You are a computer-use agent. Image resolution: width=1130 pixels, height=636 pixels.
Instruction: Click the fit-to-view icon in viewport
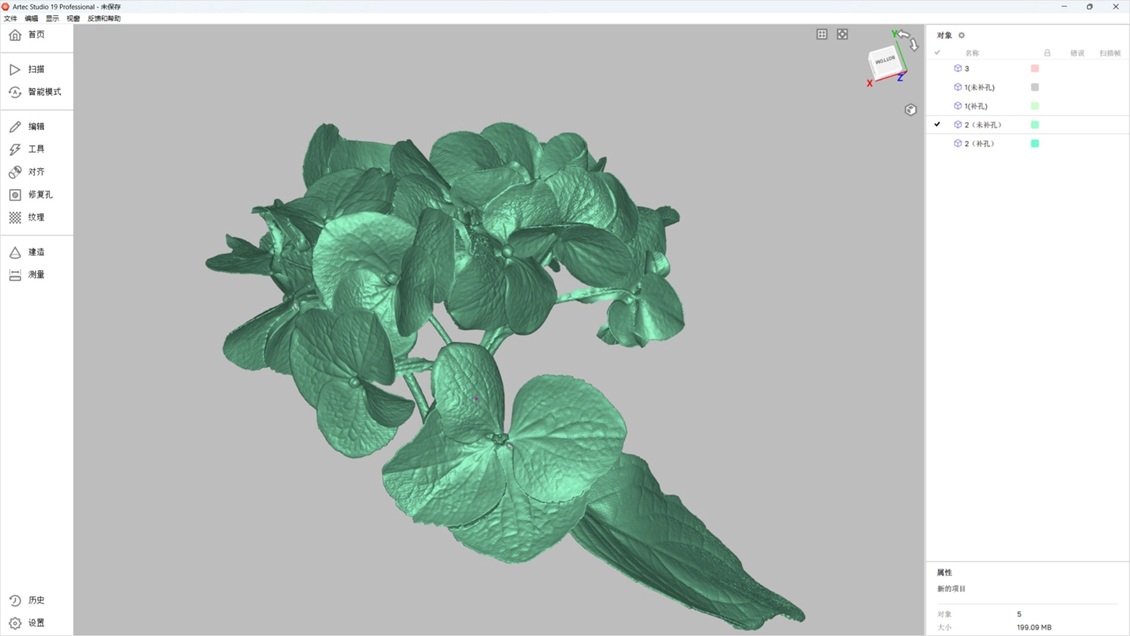pyautogui.click(x=842, y=34)
